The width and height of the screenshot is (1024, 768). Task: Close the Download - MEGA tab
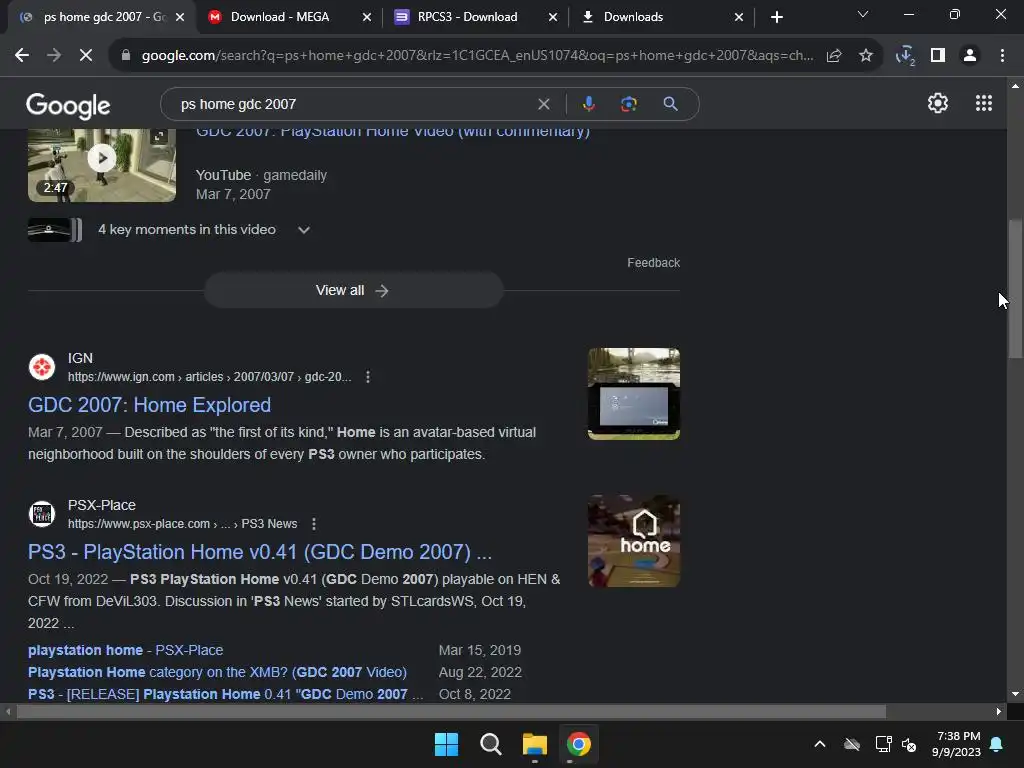click(366, 18)
